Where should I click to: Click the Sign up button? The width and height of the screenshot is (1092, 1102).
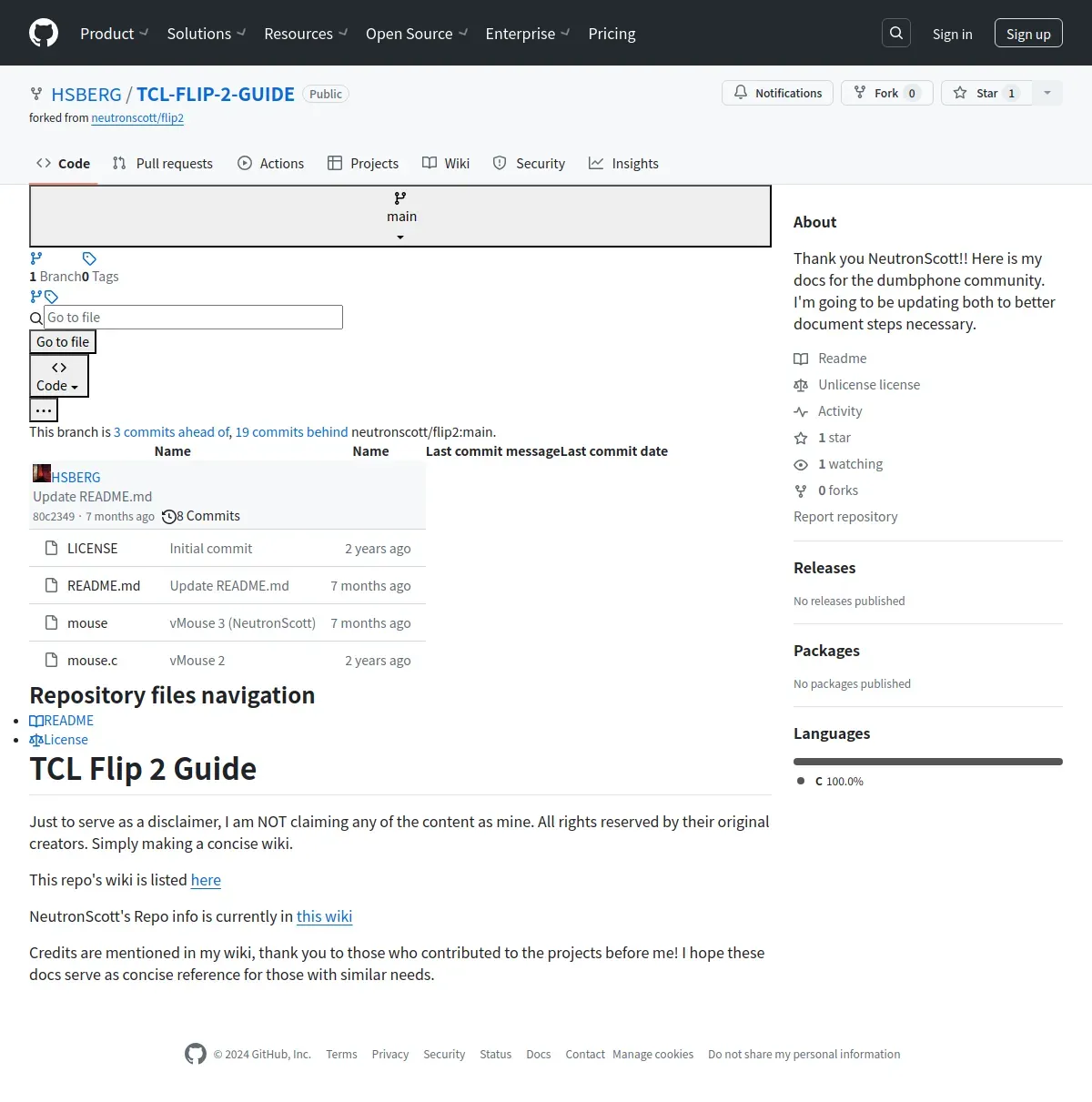(1028, 34)
